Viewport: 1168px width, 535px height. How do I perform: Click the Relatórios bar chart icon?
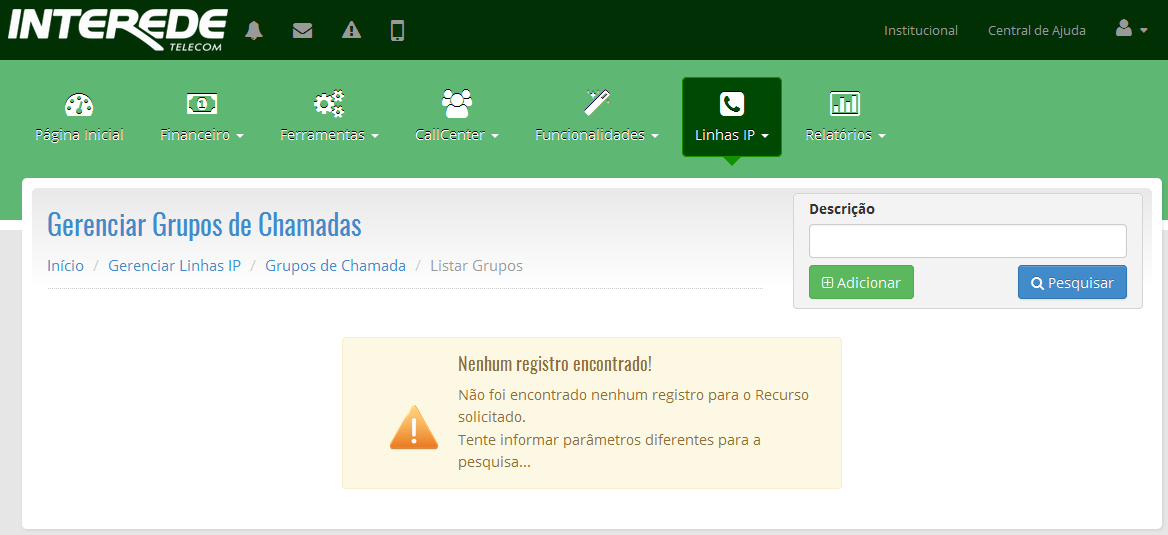(x=845, y=103)
